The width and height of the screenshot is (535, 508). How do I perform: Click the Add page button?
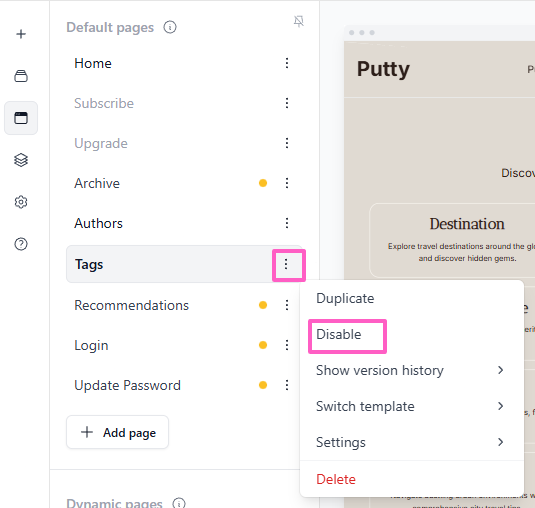[x=117, y=432]
